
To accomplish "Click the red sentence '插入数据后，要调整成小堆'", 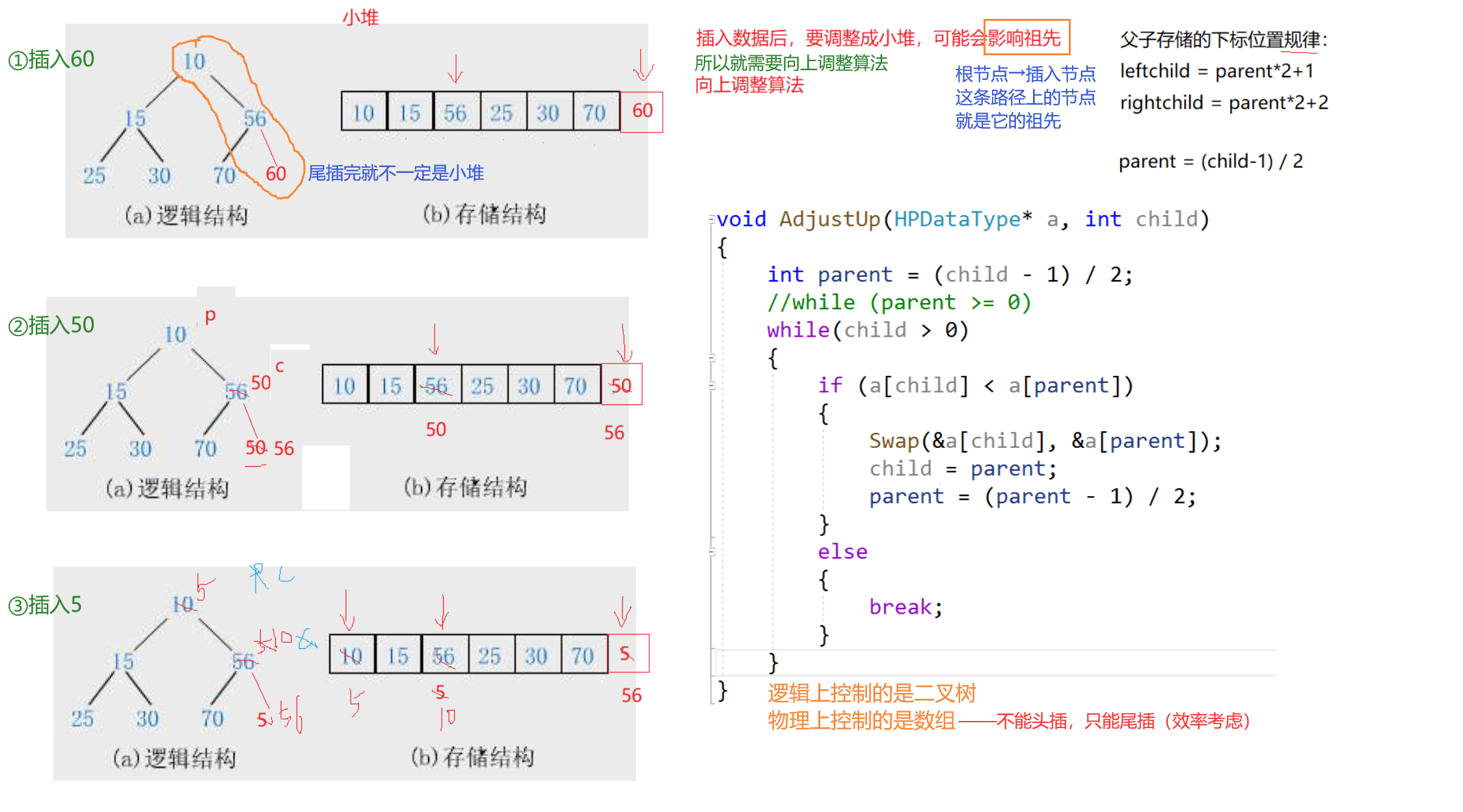I will click(x=805, y=38).
